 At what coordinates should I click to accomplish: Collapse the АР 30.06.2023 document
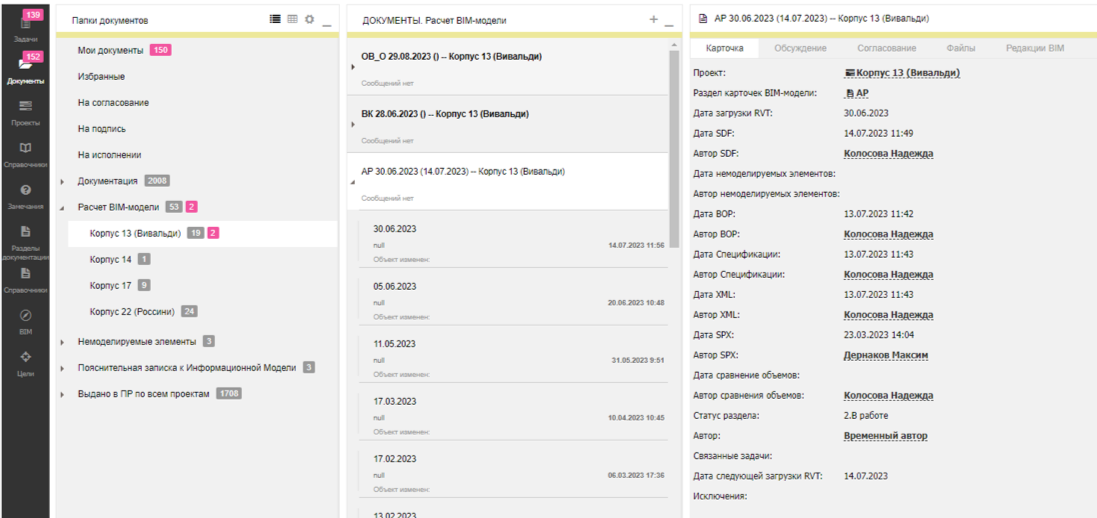(x=353, y=182)
